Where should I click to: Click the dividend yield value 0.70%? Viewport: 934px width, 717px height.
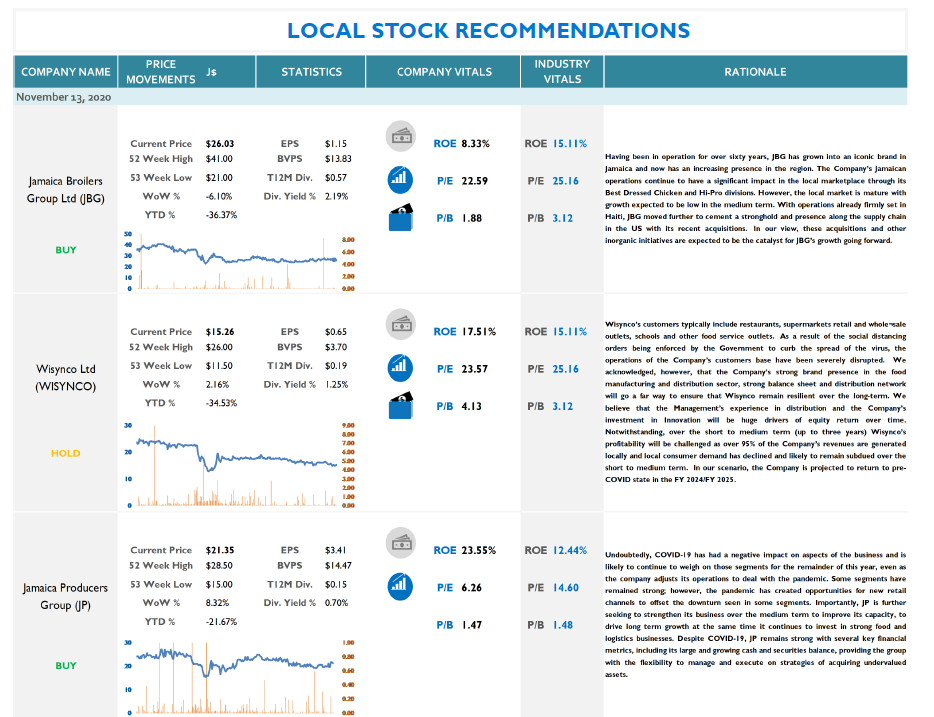(x=337, y=603)
